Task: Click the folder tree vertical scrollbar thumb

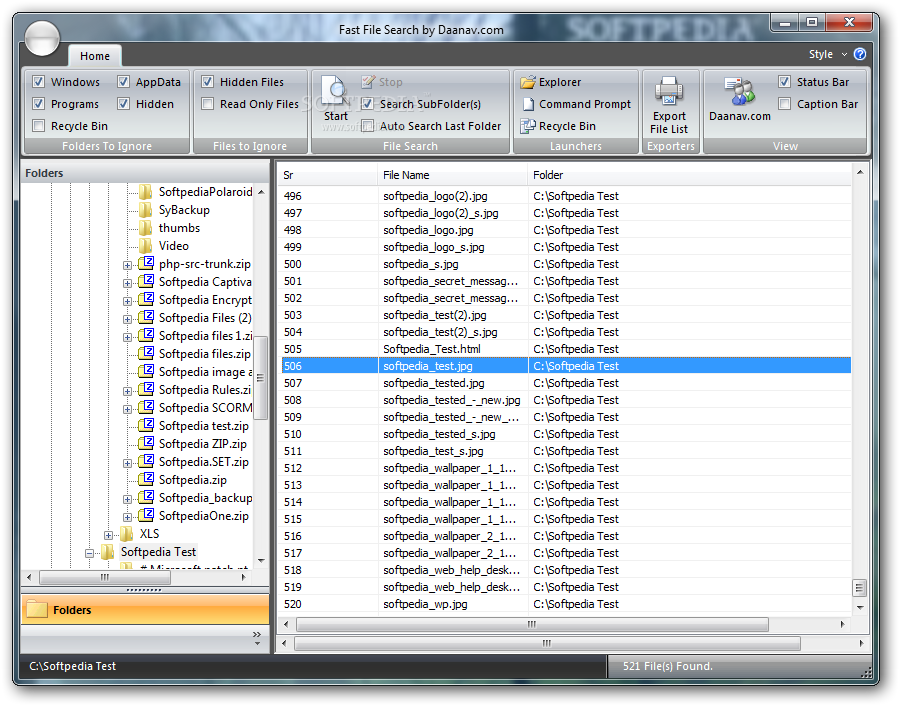Action: [x=261, y=378]
